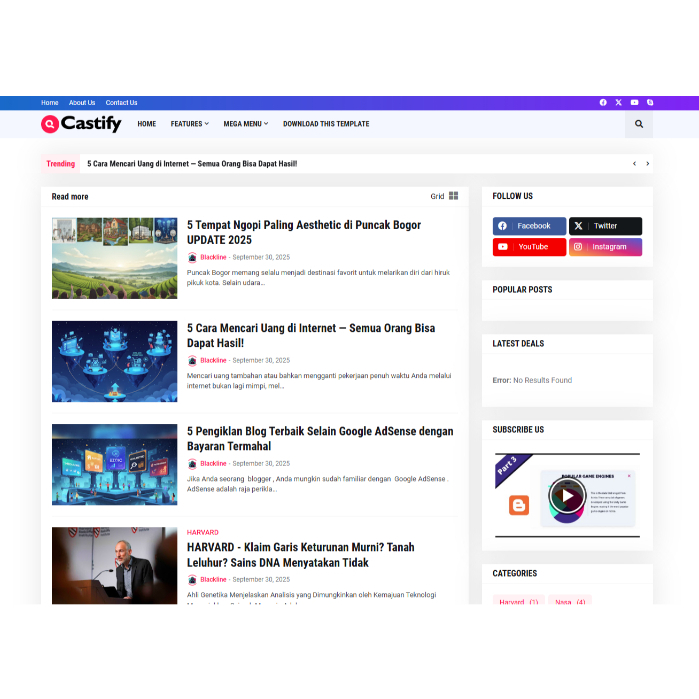Open Blackline avatar on Mencari Uang post
Viewport: 699px width, 699px height.
(192, 360)
